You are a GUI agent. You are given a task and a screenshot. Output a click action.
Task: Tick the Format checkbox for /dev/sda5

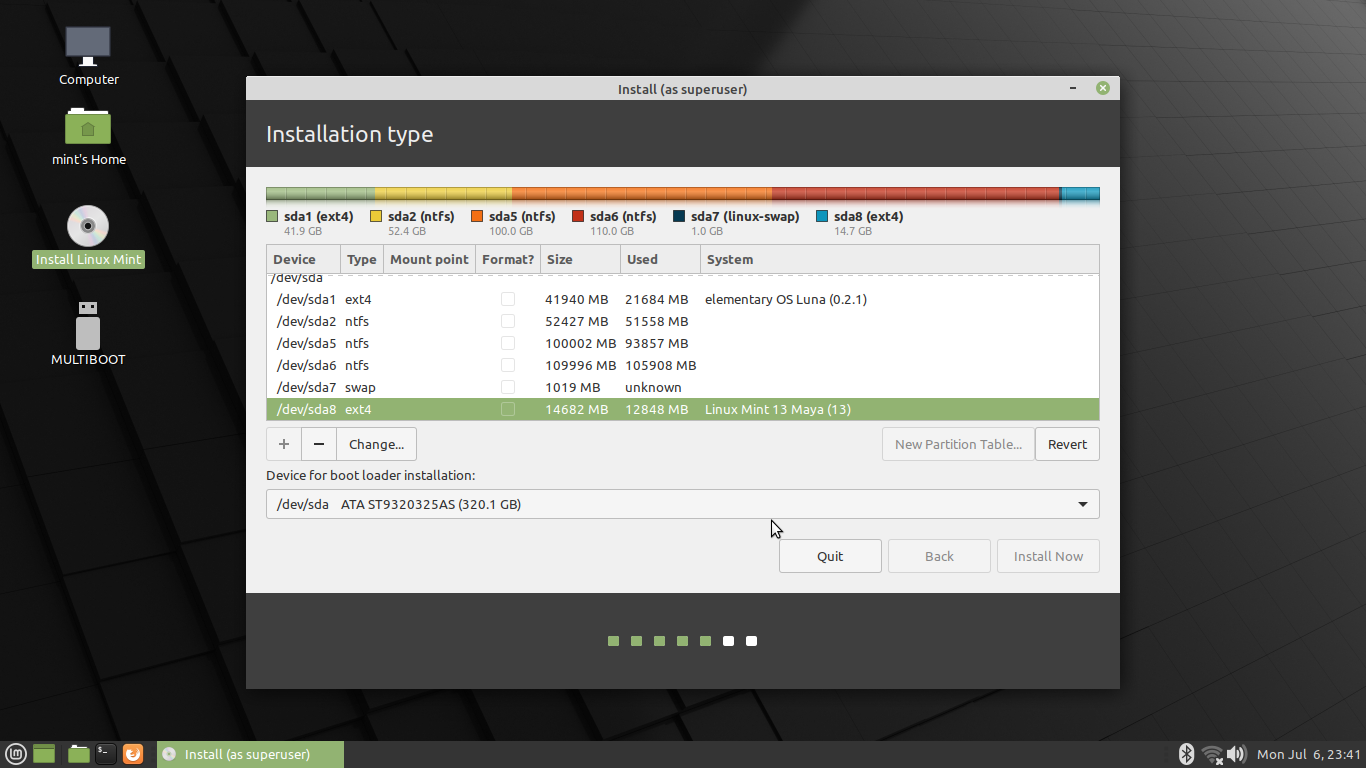click(508, 343)
